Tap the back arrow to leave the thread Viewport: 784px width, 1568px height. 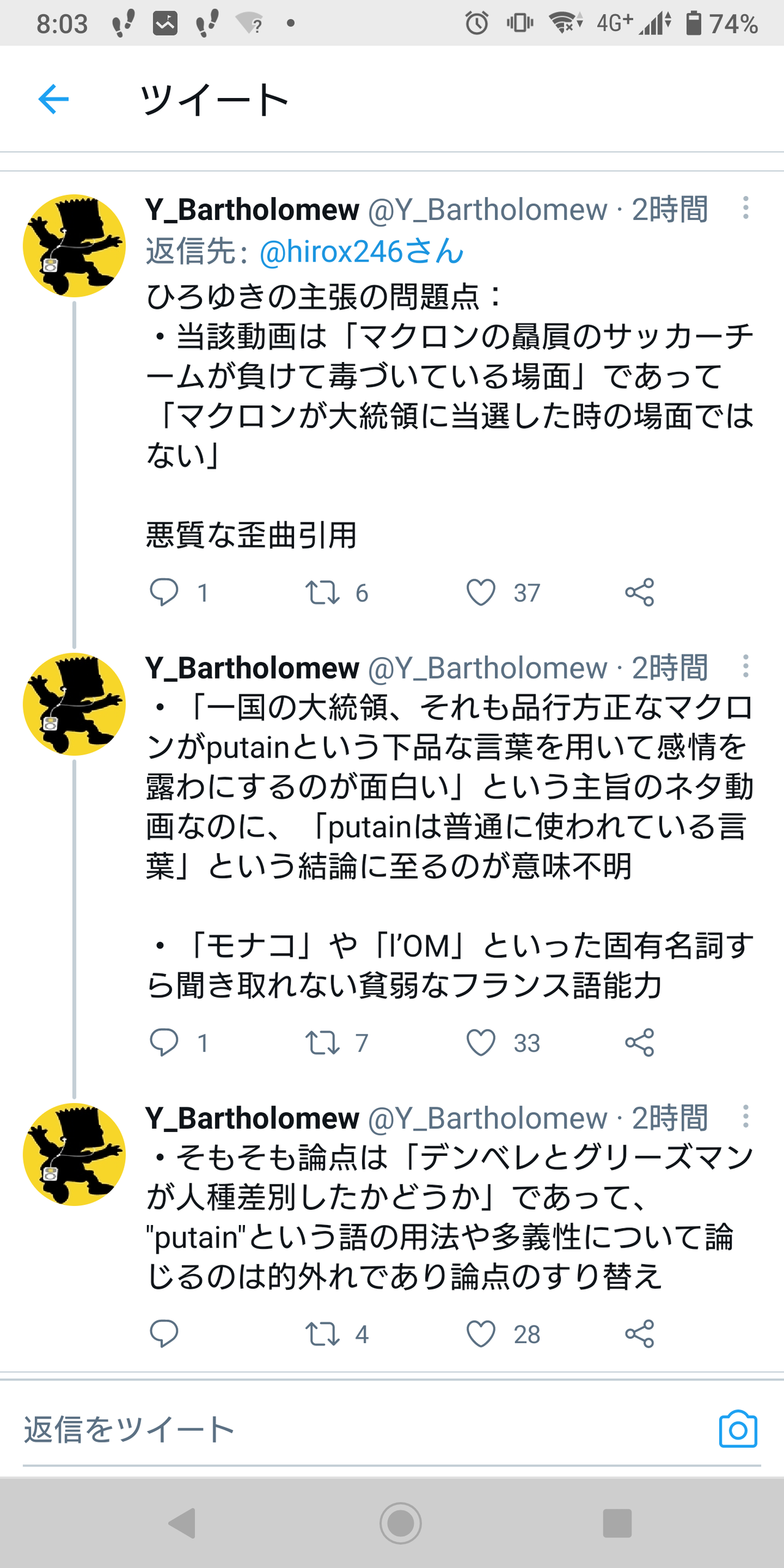point(53,98)
